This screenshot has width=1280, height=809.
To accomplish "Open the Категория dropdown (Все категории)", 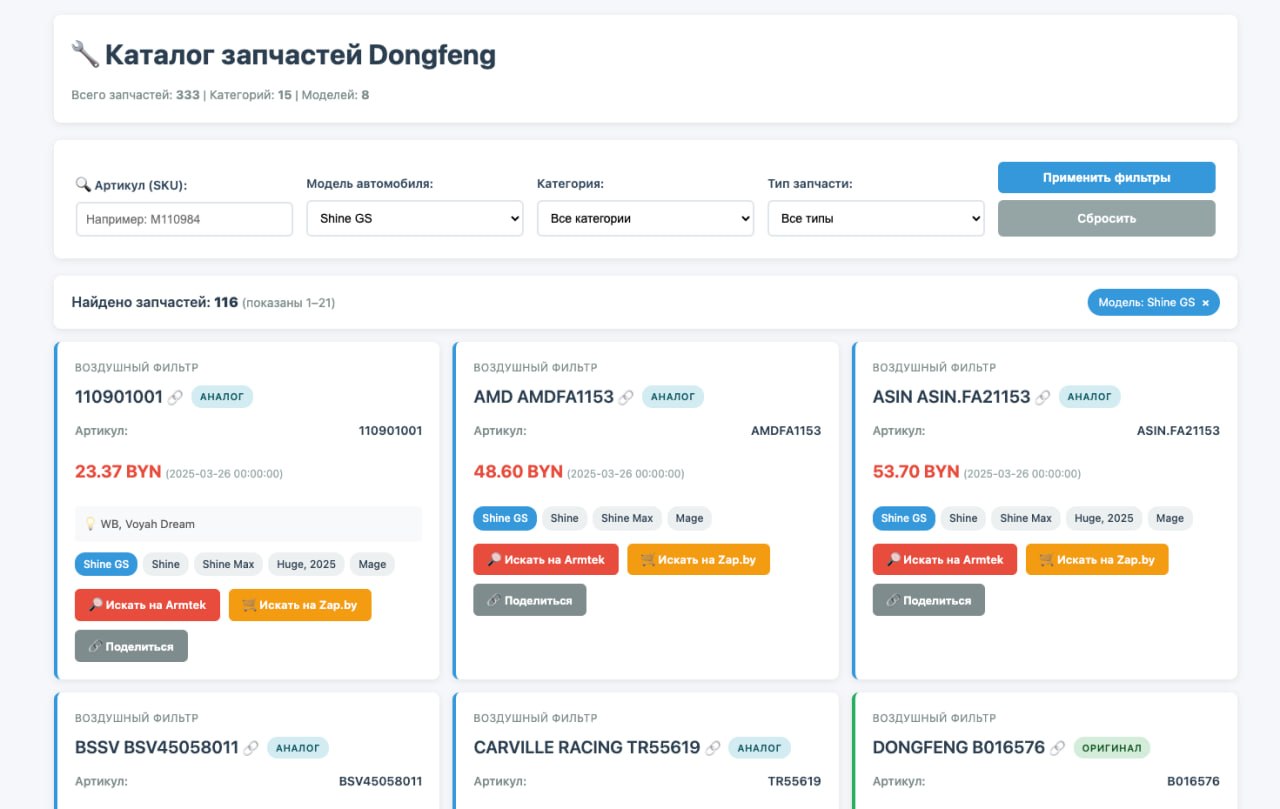I will [x=645, y=218].
